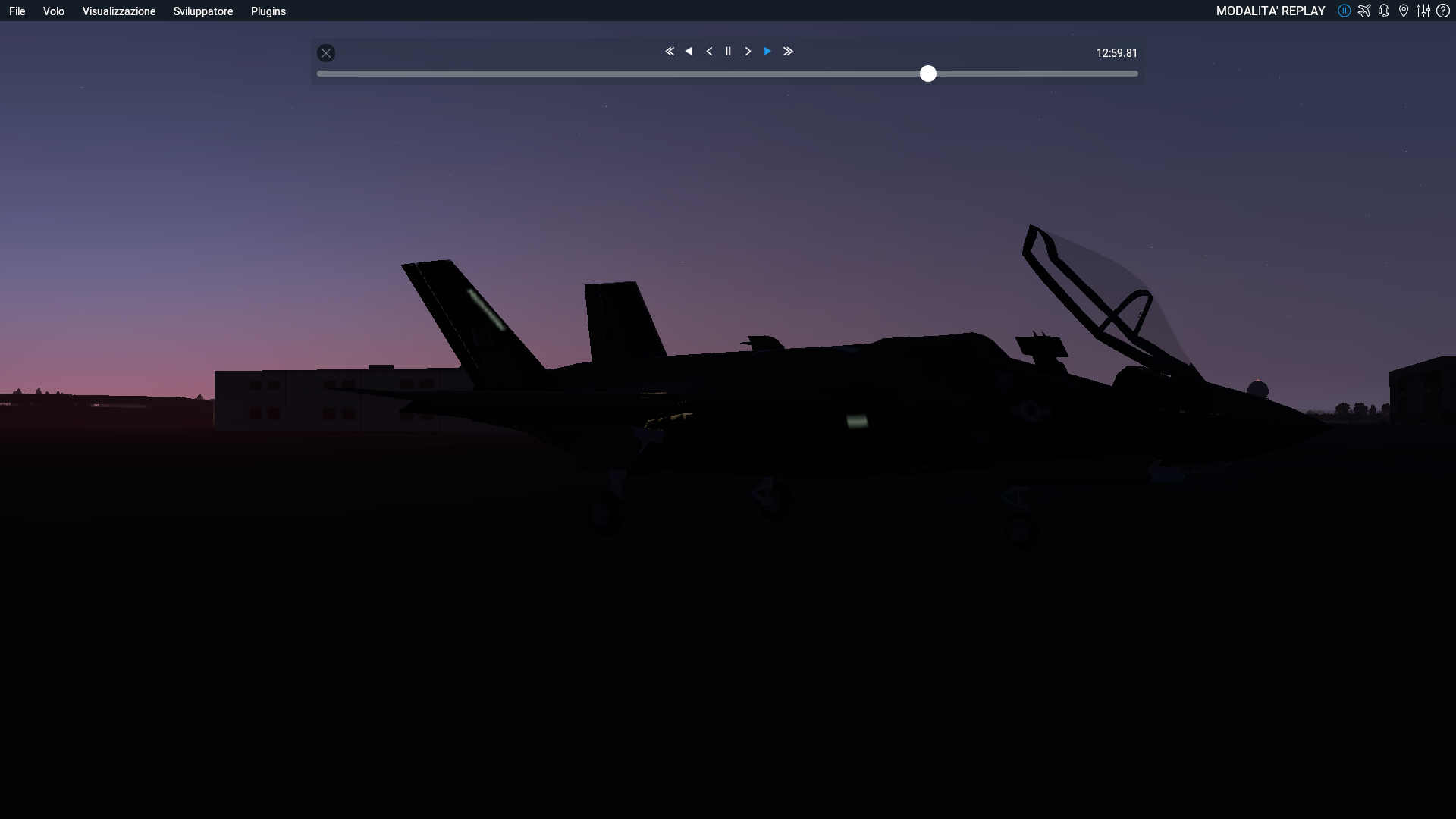Step replay backward slowly

(x=709, y=52)
